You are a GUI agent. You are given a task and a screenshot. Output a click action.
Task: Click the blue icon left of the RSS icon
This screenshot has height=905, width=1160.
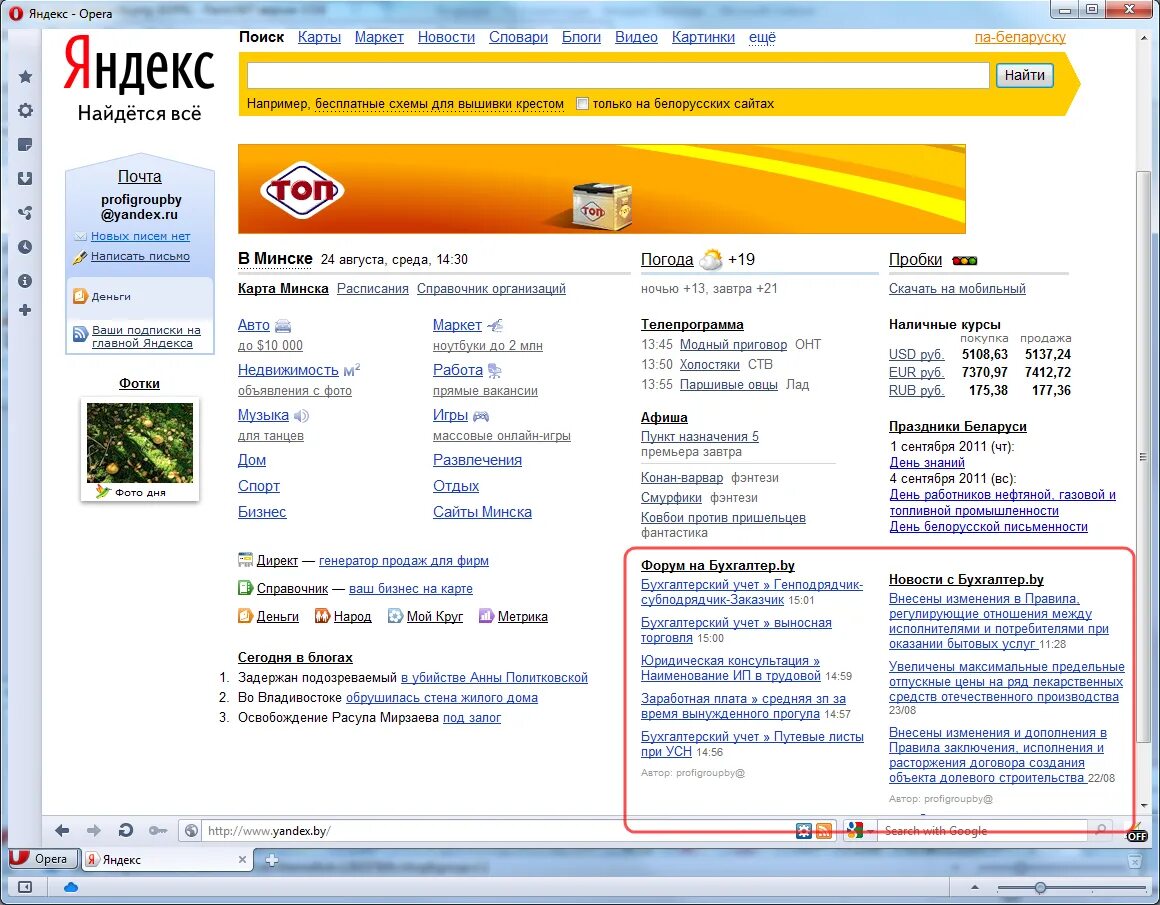click(x=804, y=831)
